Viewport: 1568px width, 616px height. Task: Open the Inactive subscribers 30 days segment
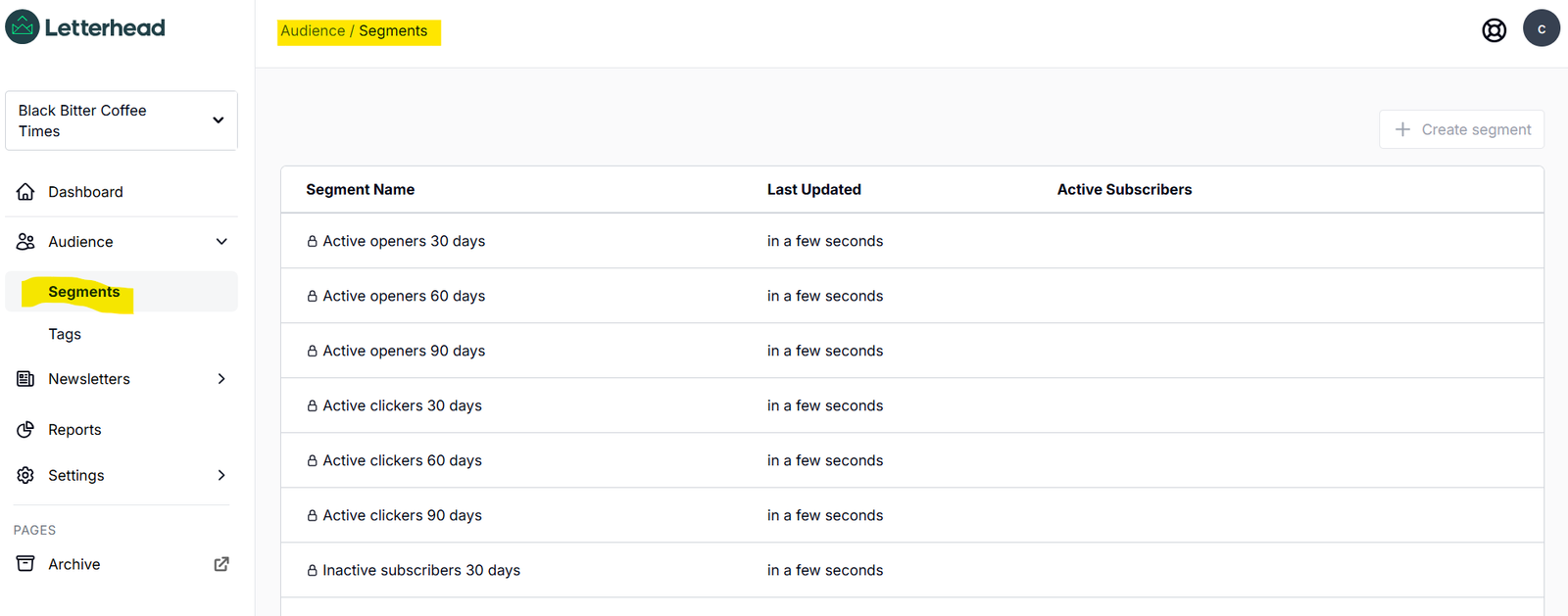point(421,570)
